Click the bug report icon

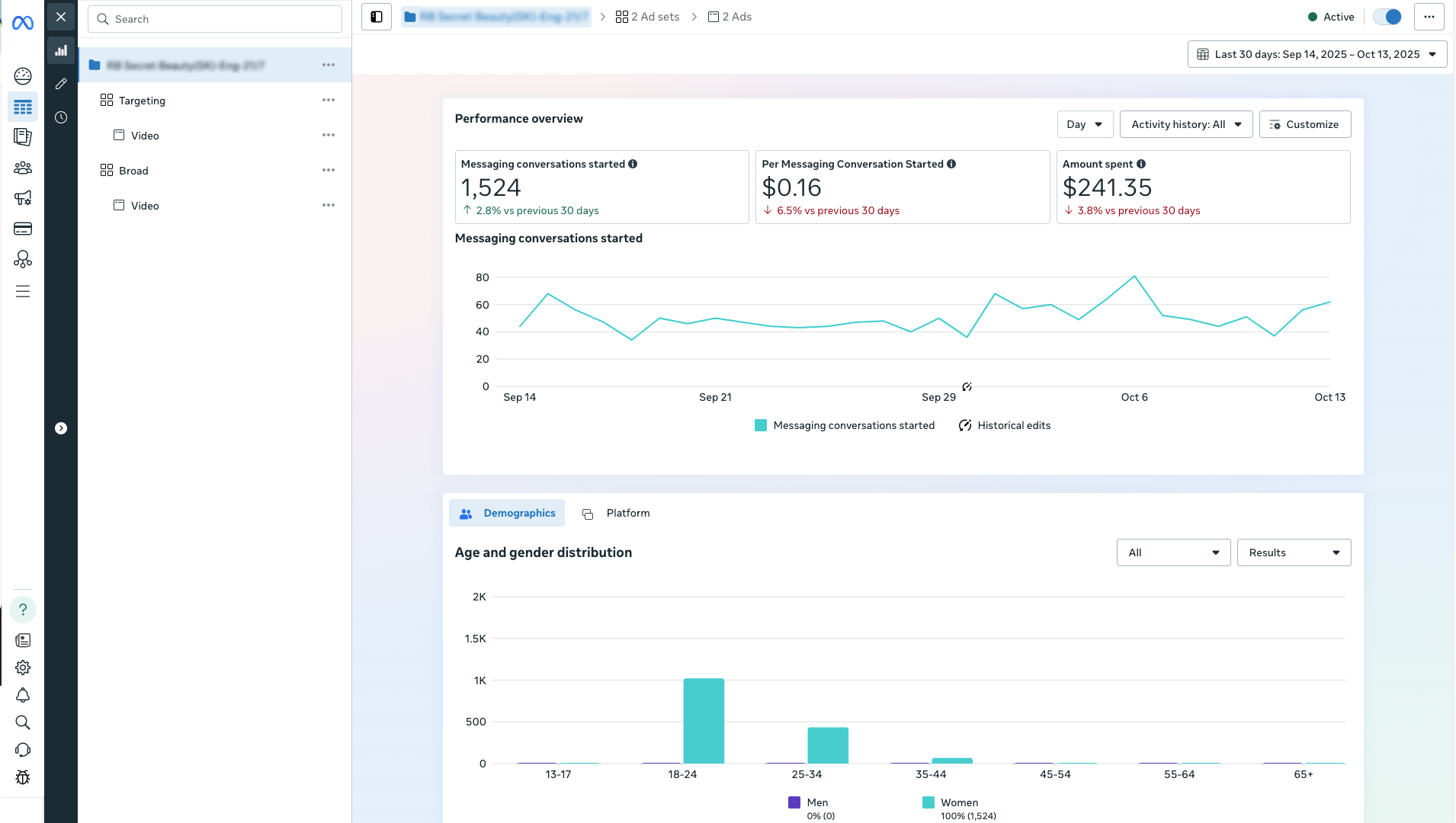point(23,777)
